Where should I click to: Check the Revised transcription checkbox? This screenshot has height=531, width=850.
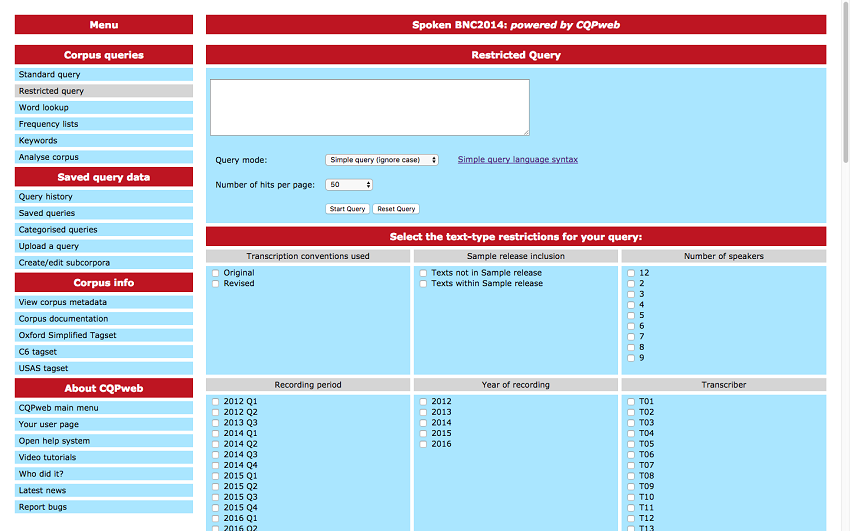coord(216,283)
